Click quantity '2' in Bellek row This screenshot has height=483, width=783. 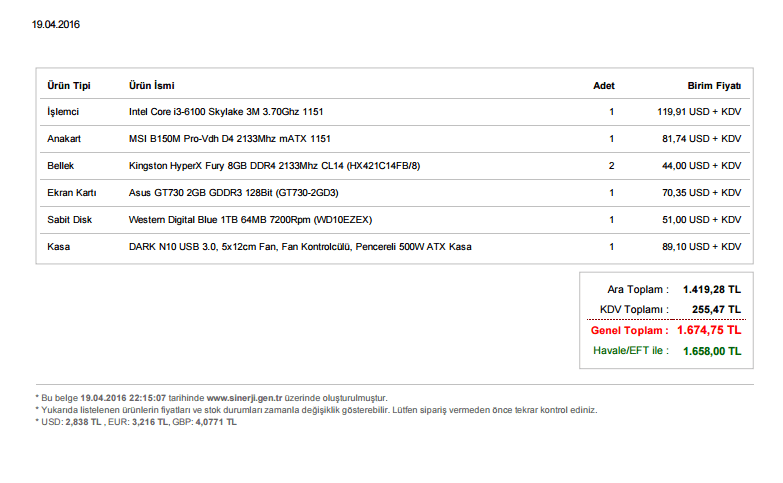[x=611, y=166]
